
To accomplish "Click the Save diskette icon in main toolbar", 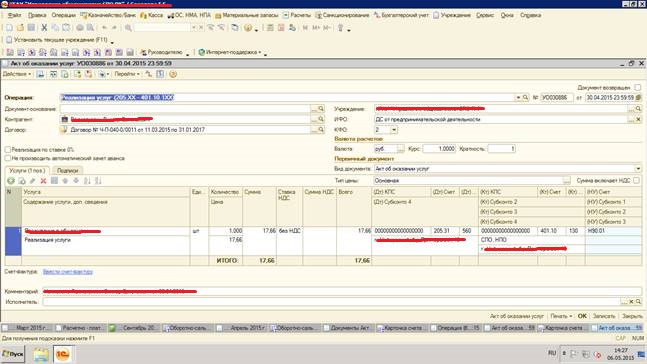I will pos(31,28).
